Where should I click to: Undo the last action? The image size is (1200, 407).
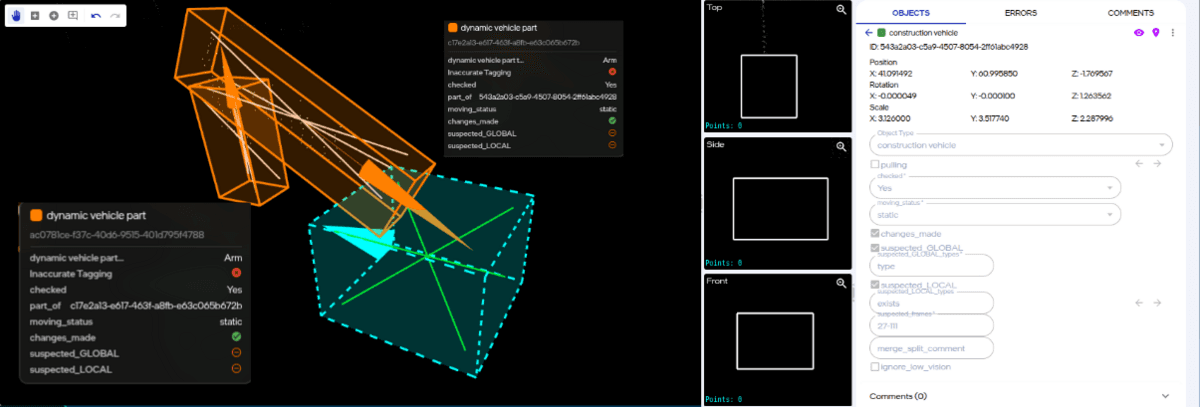96,16
